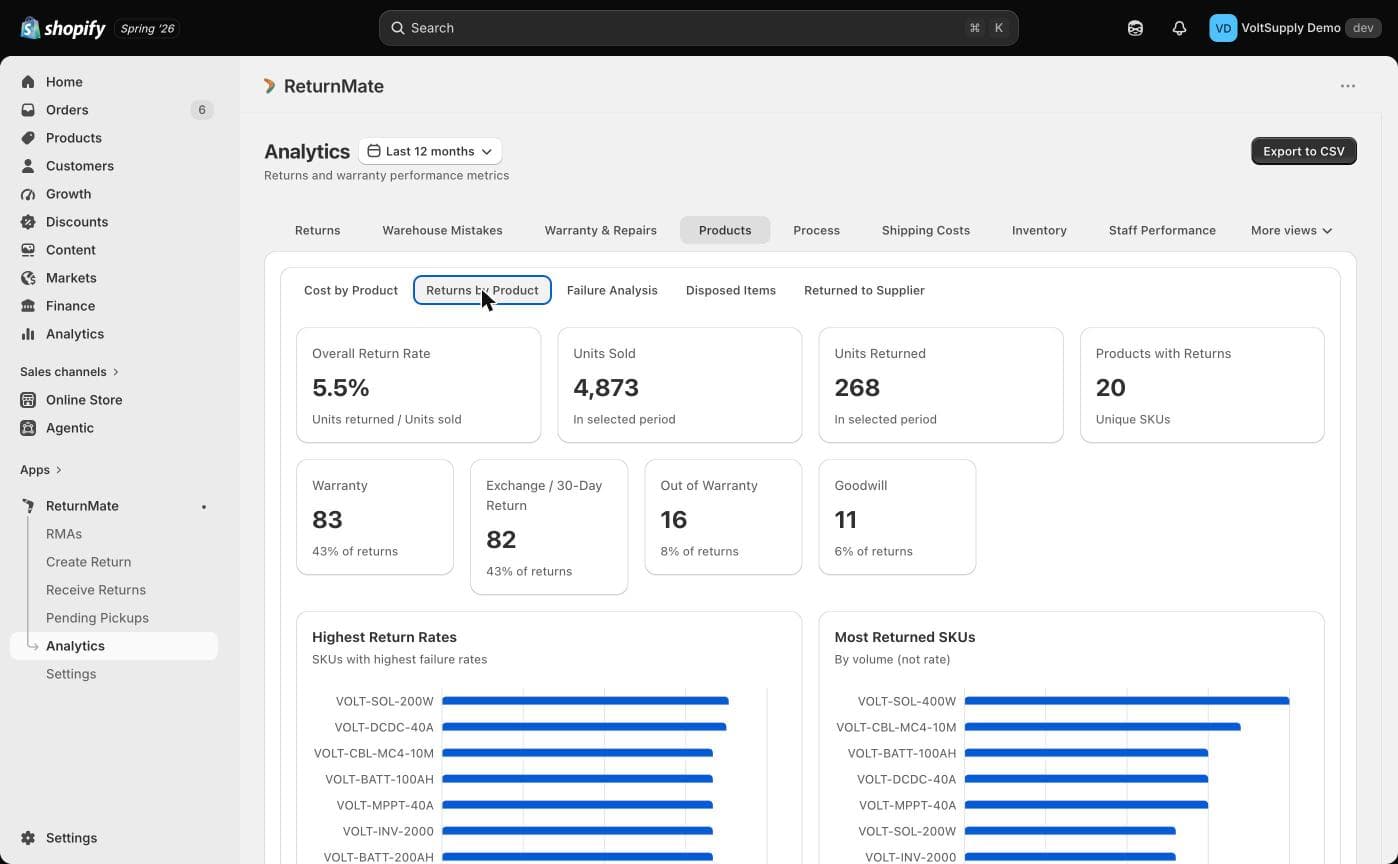The image size is (1398, 864).
Task: Open the Online Store icon
Action: (x=28, y=400)
